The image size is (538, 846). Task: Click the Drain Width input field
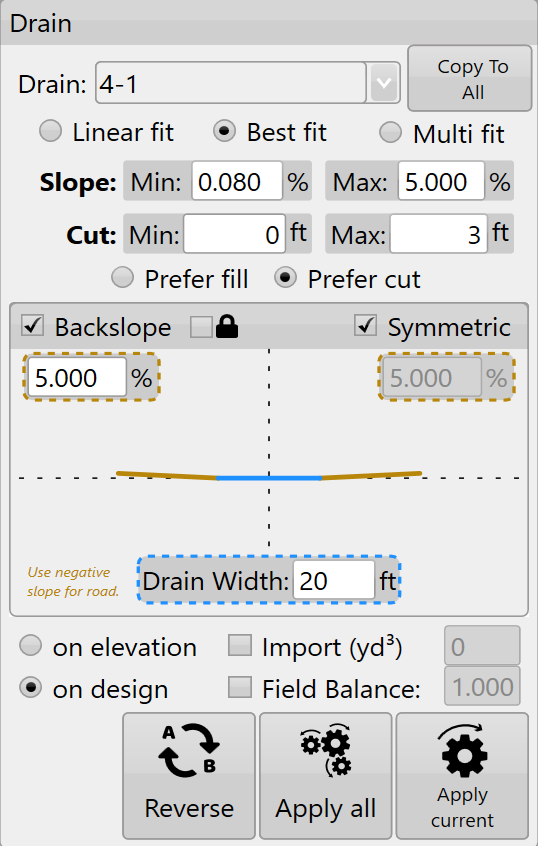(x=333, y=580)
